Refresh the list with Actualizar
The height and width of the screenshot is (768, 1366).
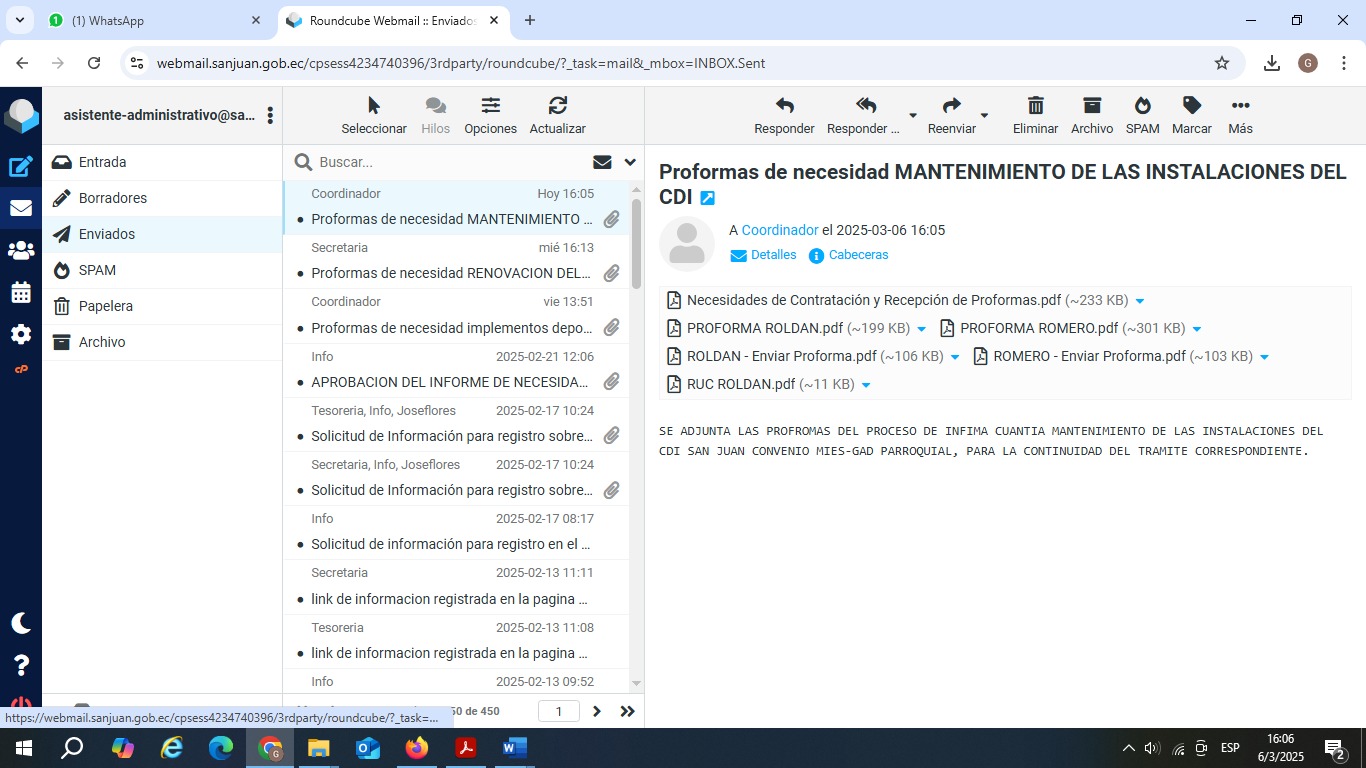point(557,106)
